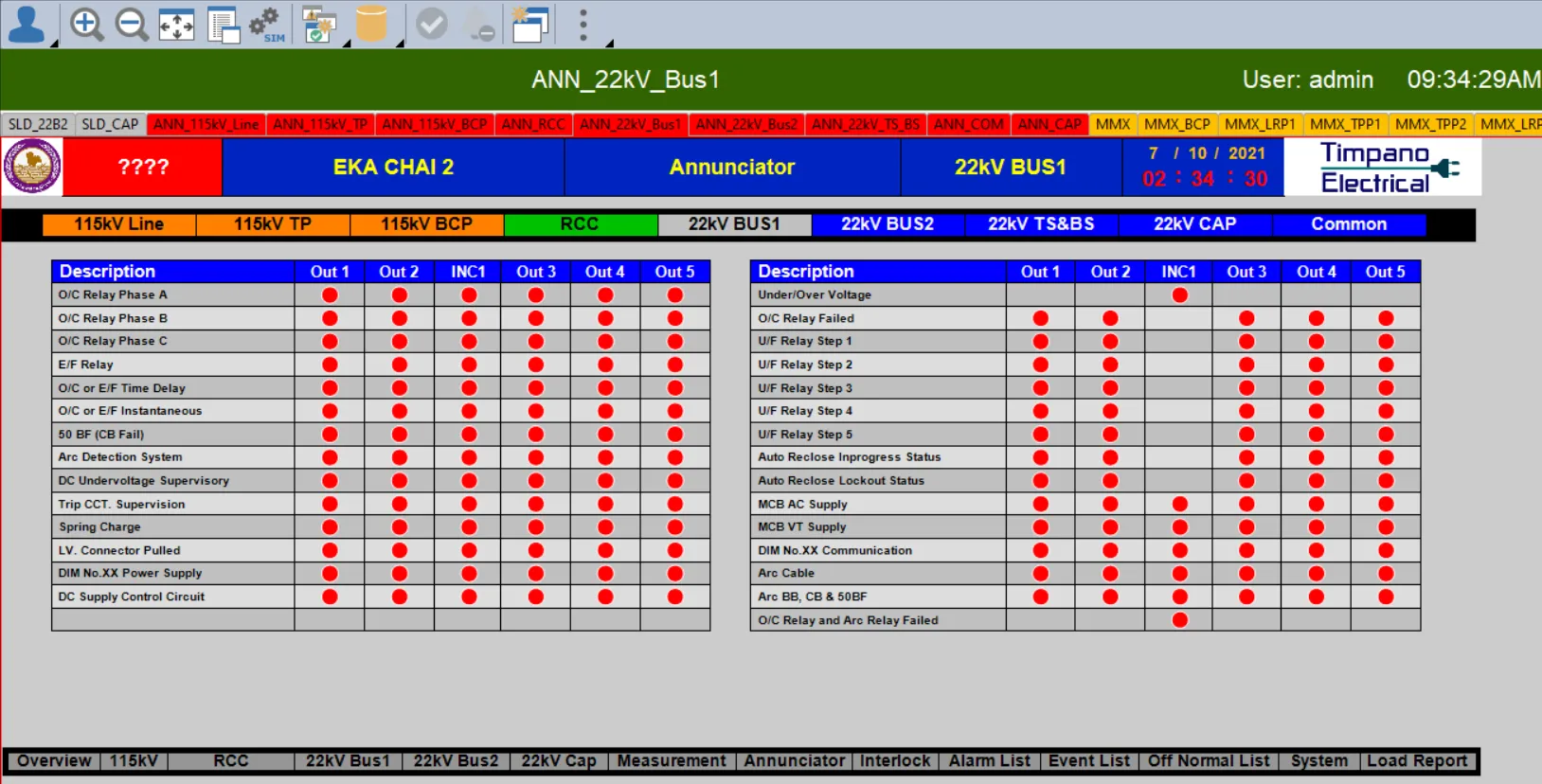Click the gray acknowledge checkmark icon
This screenshot has width=1542, height=784.
click(432, 25)
